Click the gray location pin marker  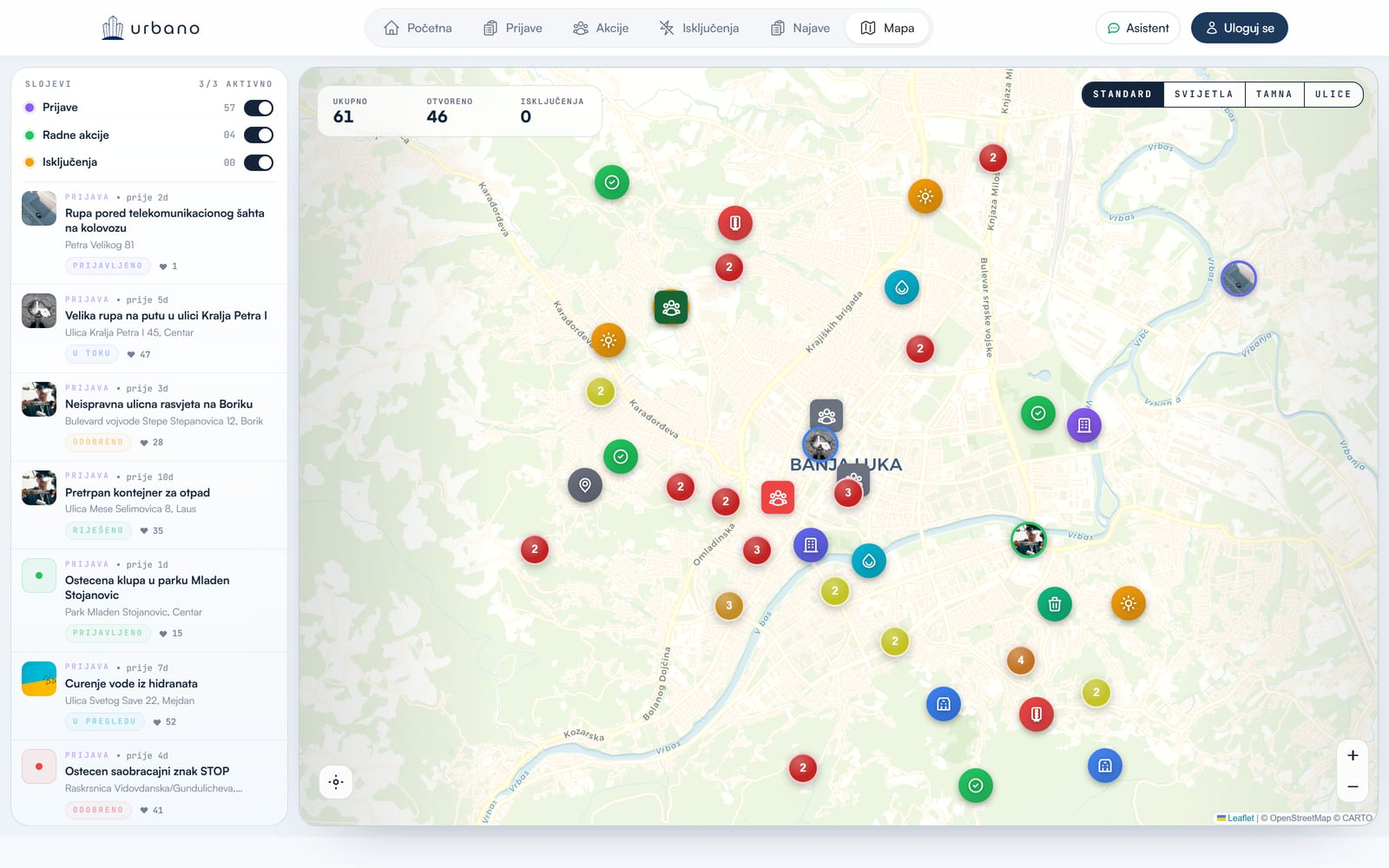[x=585, y=485]
